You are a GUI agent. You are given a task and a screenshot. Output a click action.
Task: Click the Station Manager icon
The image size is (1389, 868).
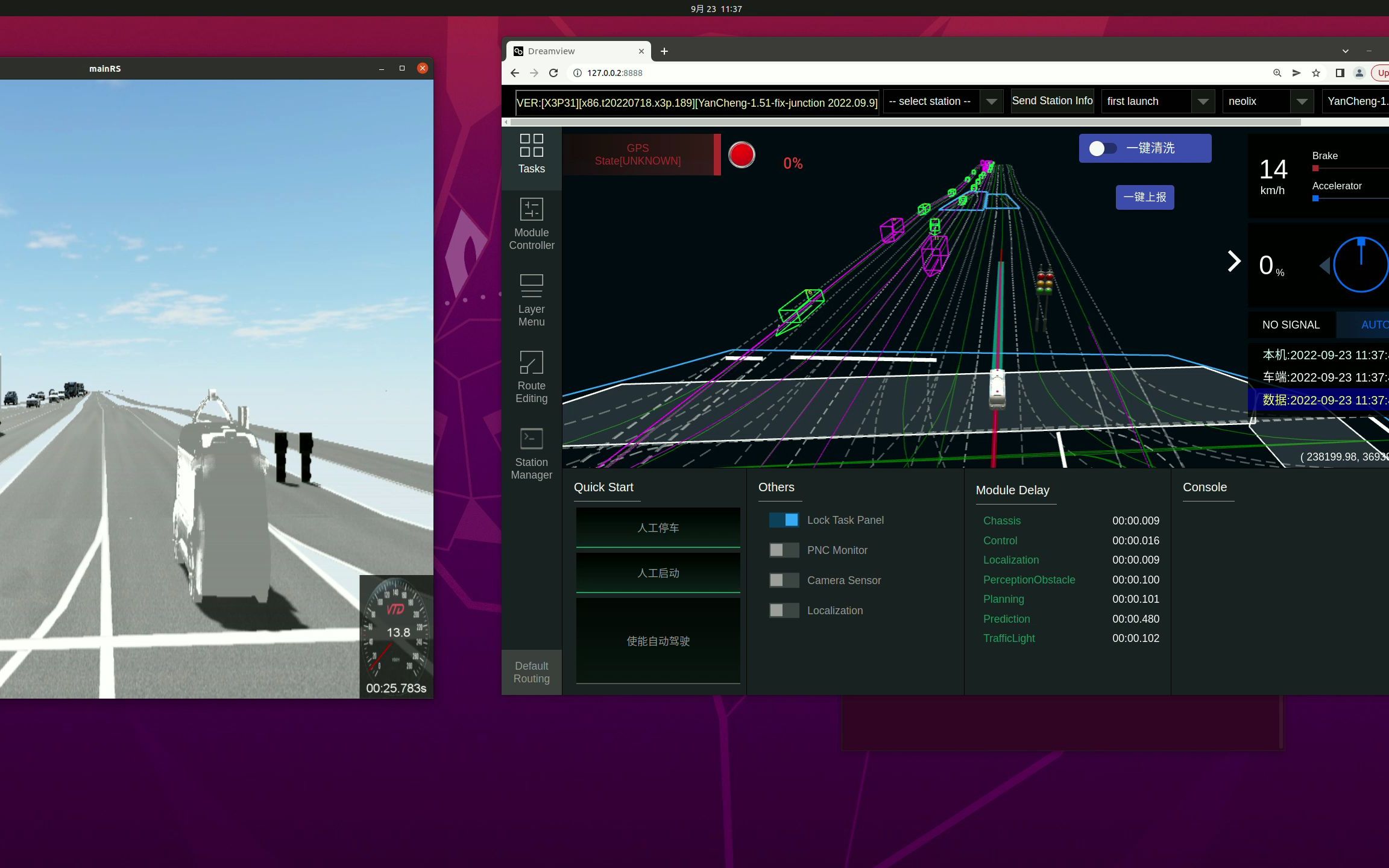click(x=531, y=452)
